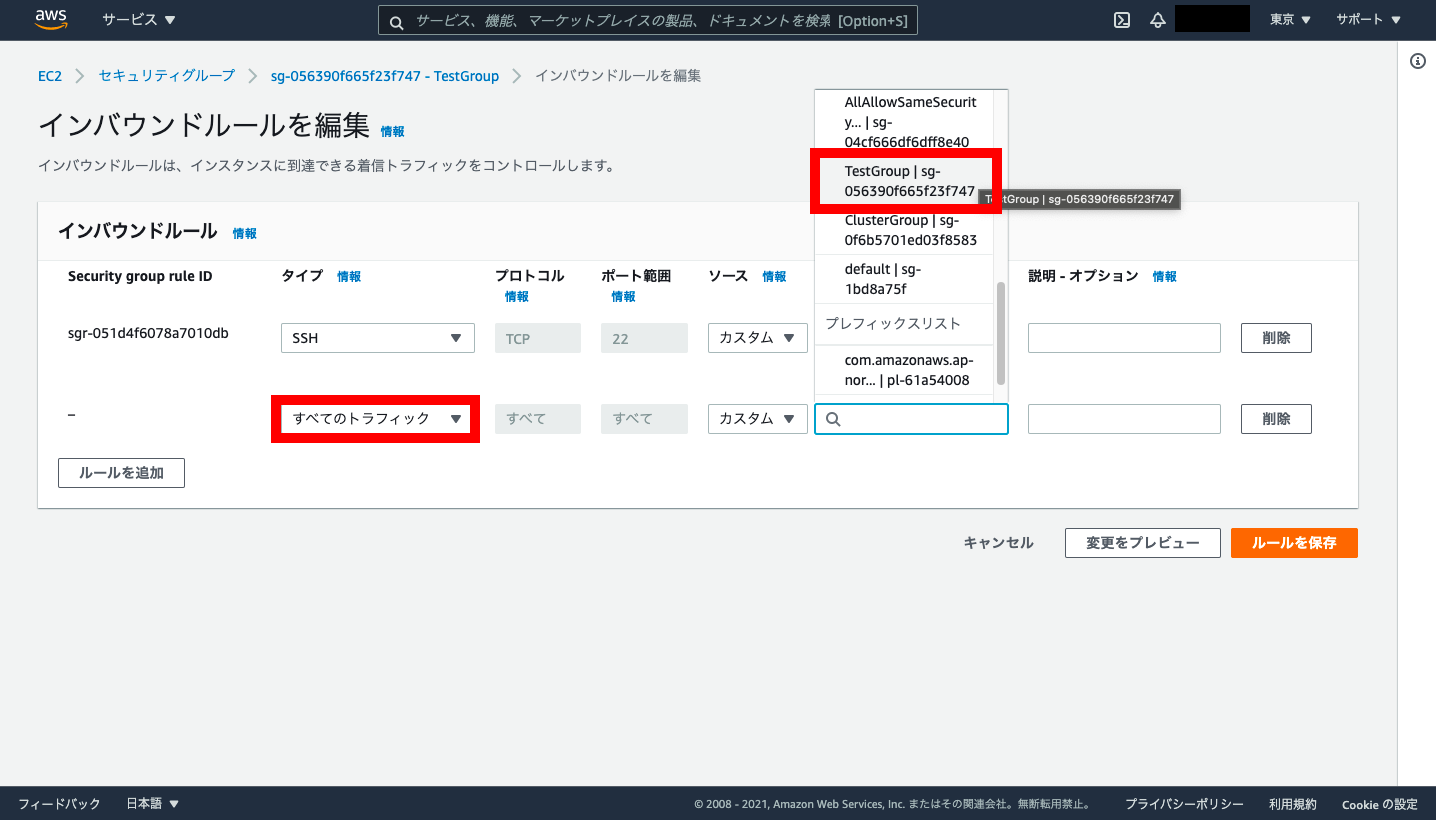
Task: Delete the SSH rule with 削除
Action: click(1276, 338)
